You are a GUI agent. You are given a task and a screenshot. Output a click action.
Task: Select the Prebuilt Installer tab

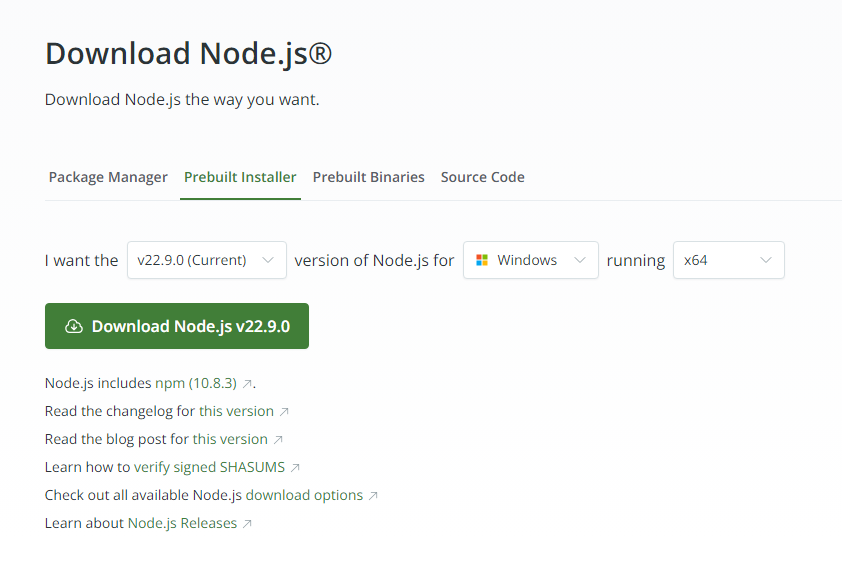pyautogui.click(x=240, y=177)
